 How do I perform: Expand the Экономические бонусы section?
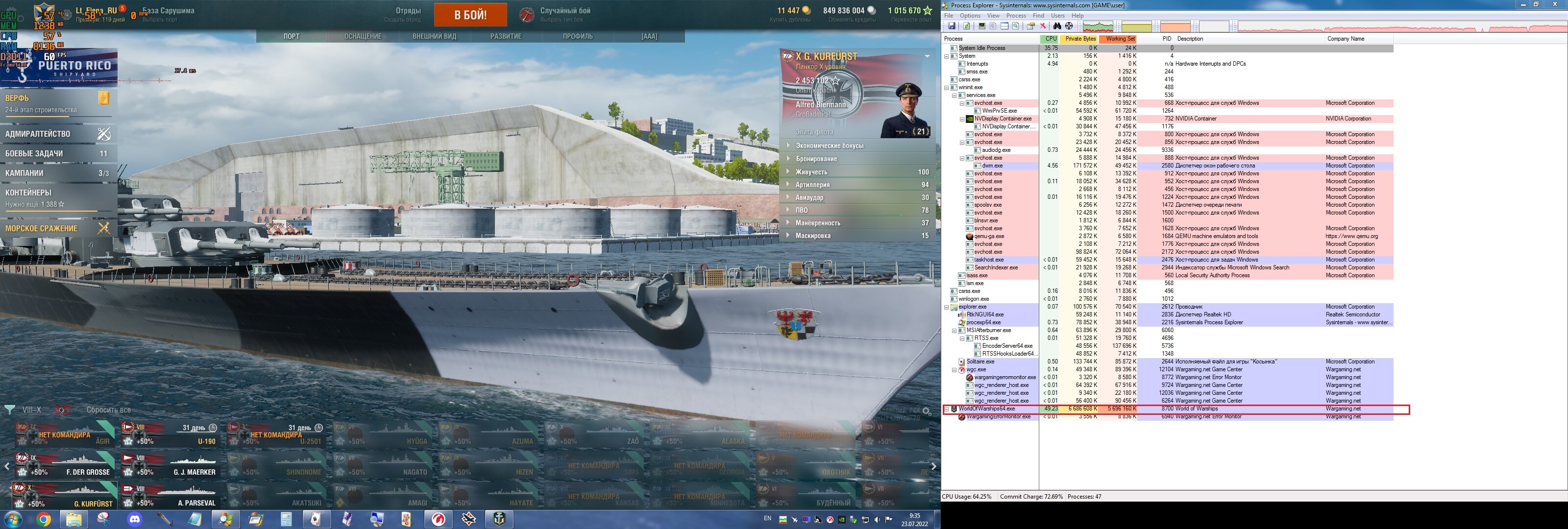pos(857,145)
